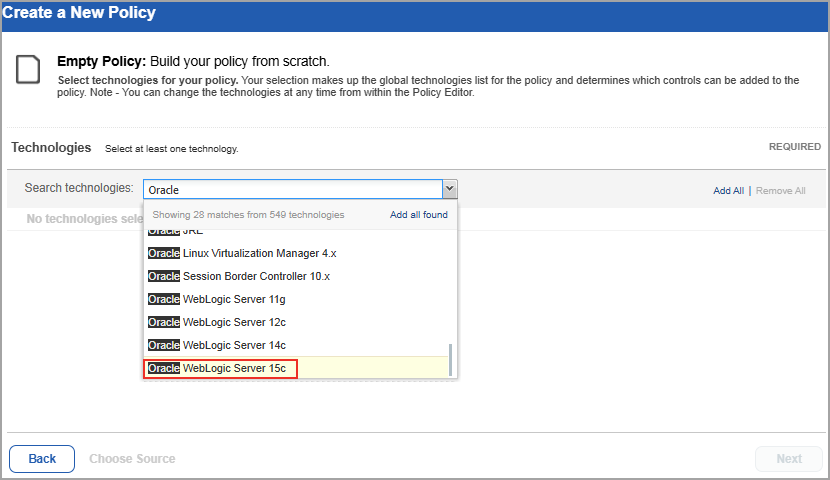Click the REQUIRED label
The image size is (830, 480).
pos(795,147)
